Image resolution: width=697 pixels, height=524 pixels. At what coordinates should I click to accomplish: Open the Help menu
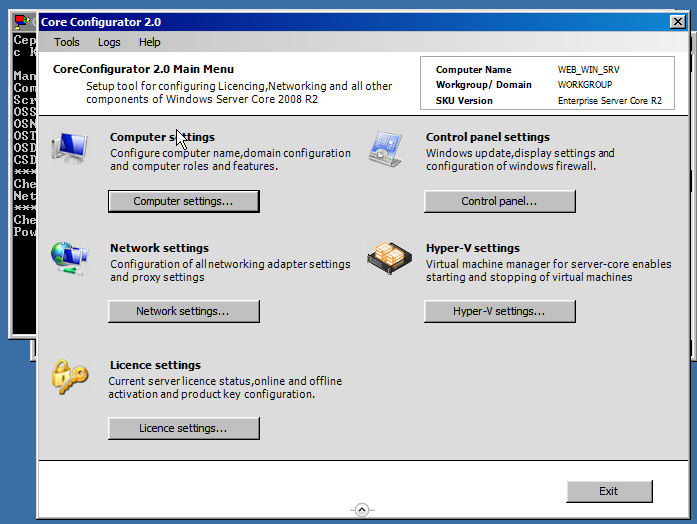coord(149,42)
